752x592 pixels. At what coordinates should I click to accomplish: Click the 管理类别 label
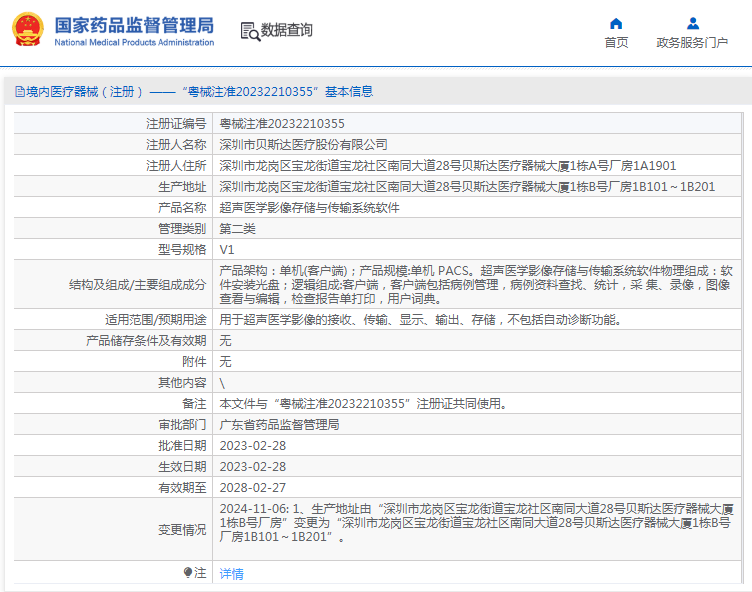coord(182,229)
